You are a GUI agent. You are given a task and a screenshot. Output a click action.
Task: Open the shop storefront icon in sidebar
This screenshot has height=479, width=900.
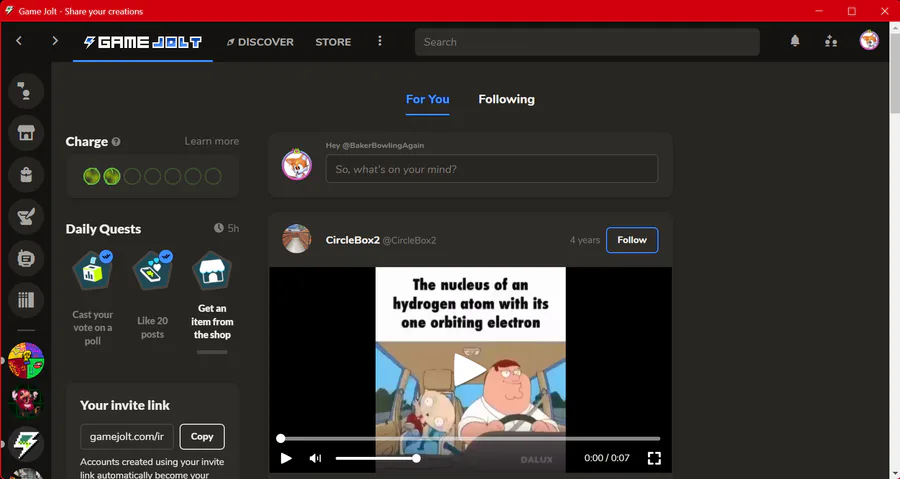(26, 133)
